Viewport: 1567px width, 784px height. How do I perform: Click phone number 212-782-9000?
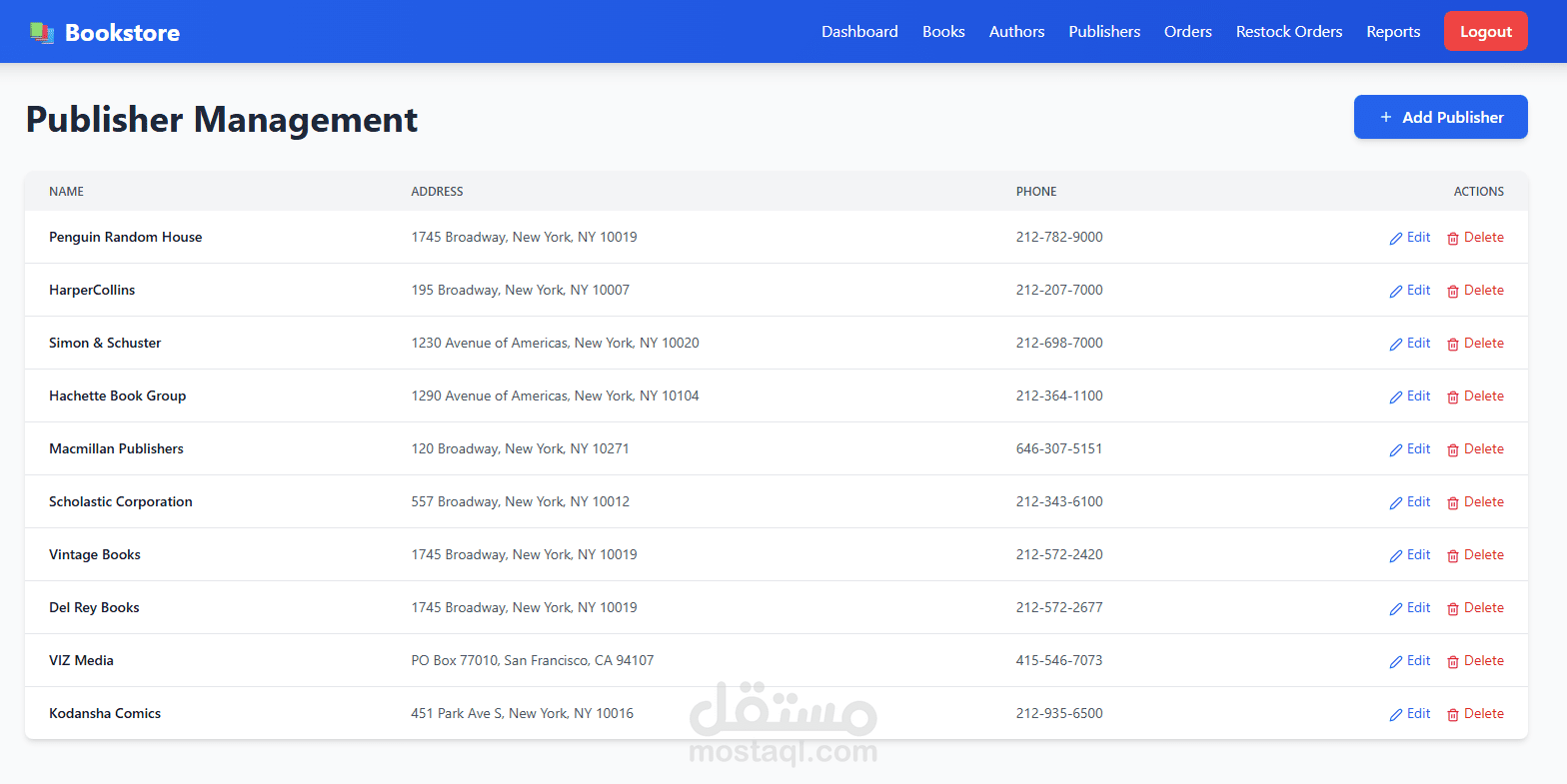(x=1059, y=237)
